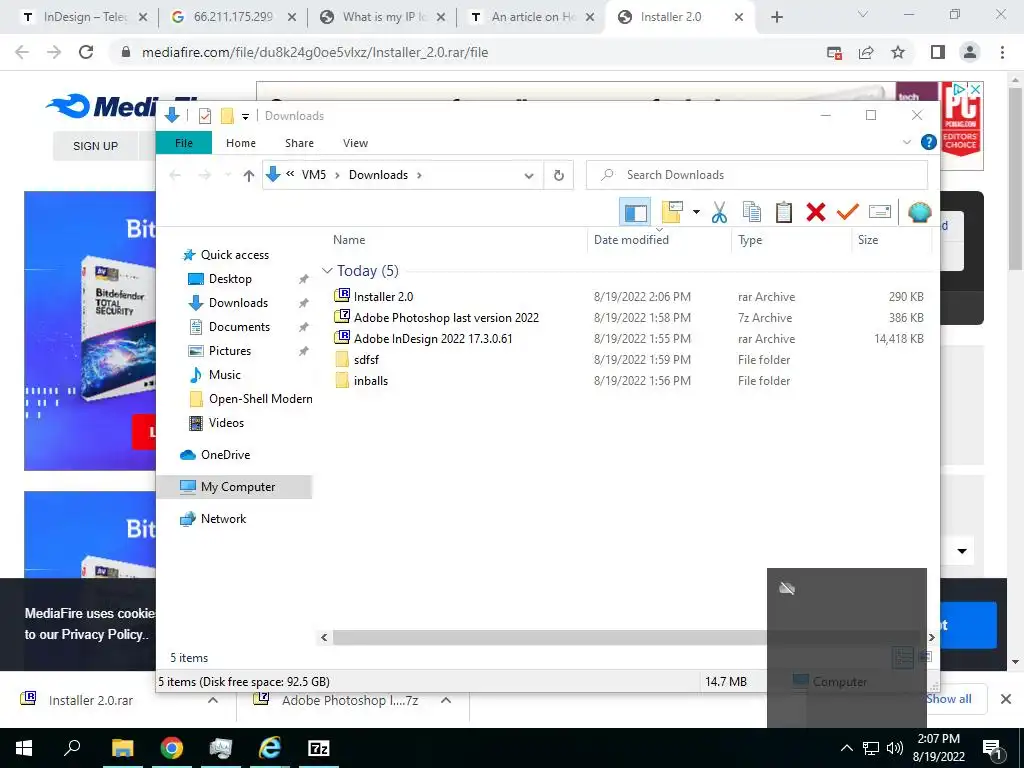The image size is (1024, 768).
Task: Open the Home ribbon tab
Action: pos(241,143)
